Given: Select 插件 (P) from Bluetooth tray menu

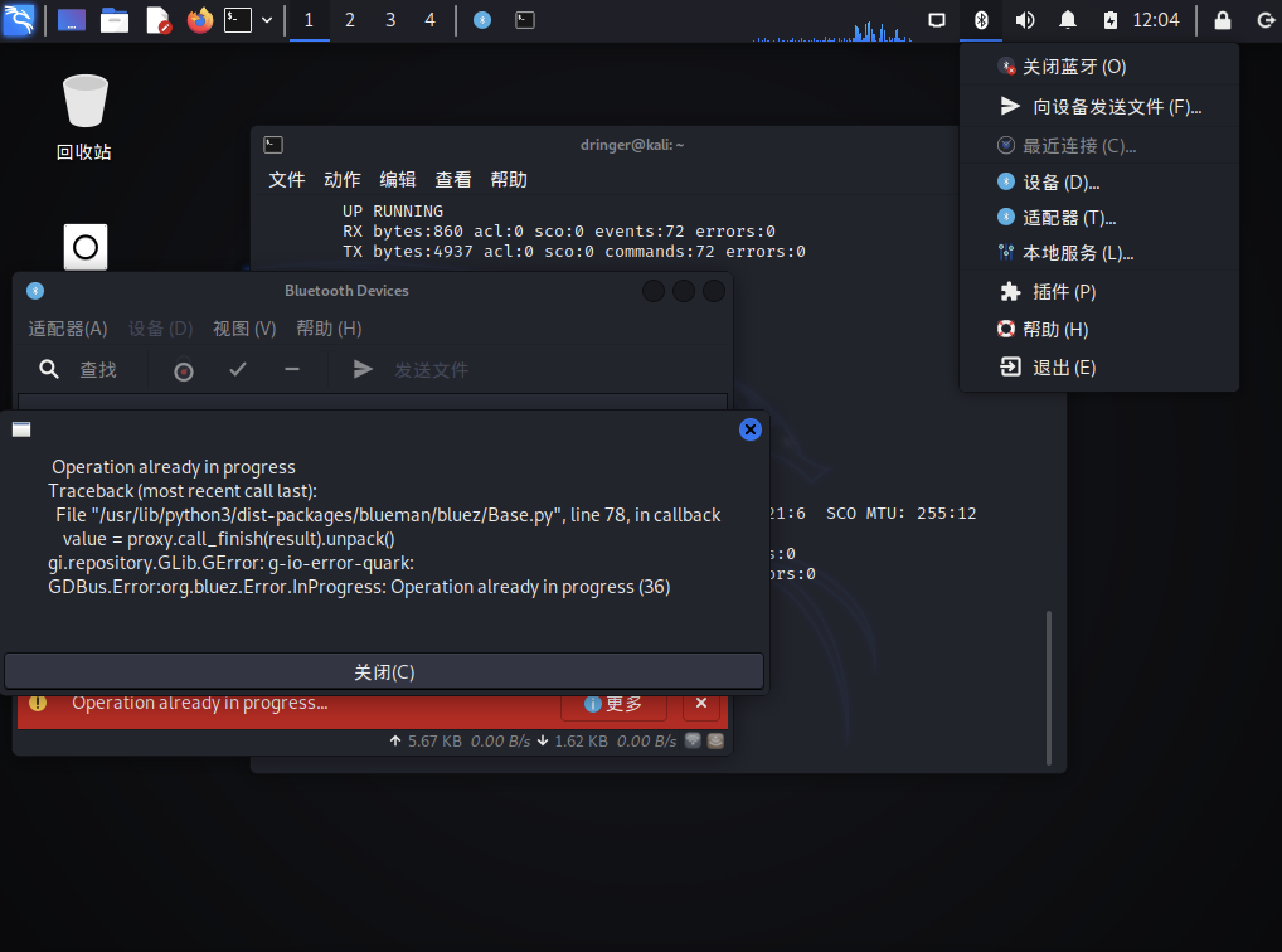Looking at the screenshot, I should (x=1064, y=292).
